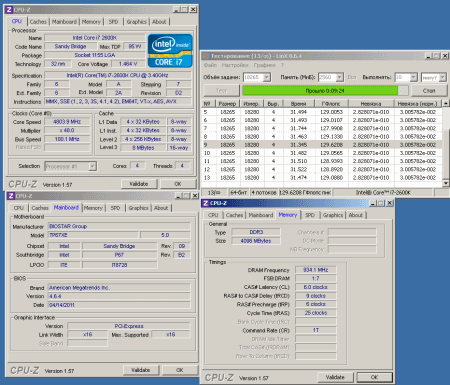Click the Socket 1155 LGA package field
The image size is (450, 385).
pos(95,55)
